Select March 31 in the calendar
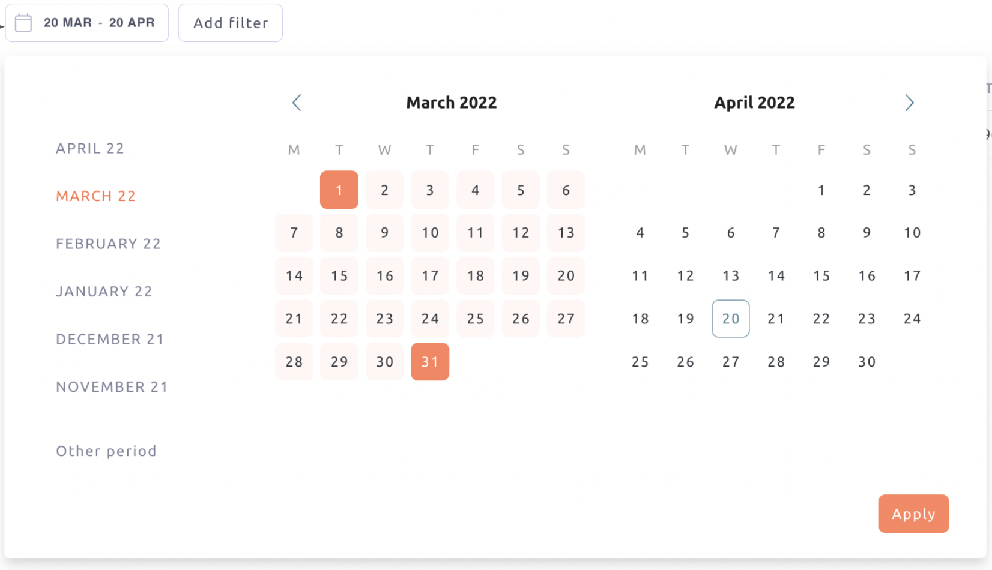This screenshot has height=570, width=992. tap(430, 362)
